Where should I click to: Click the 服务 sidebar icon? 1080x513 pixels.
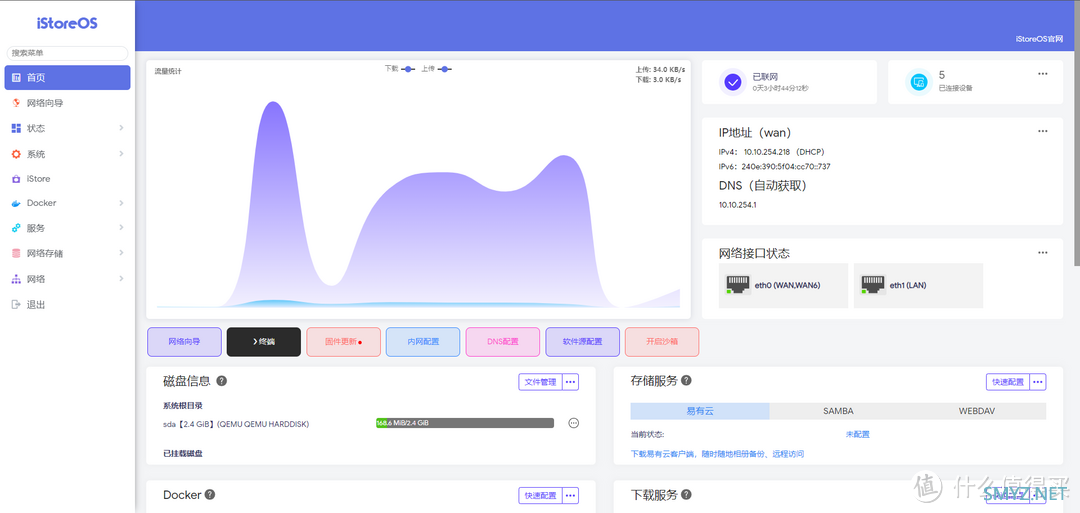tap(16, 229)
